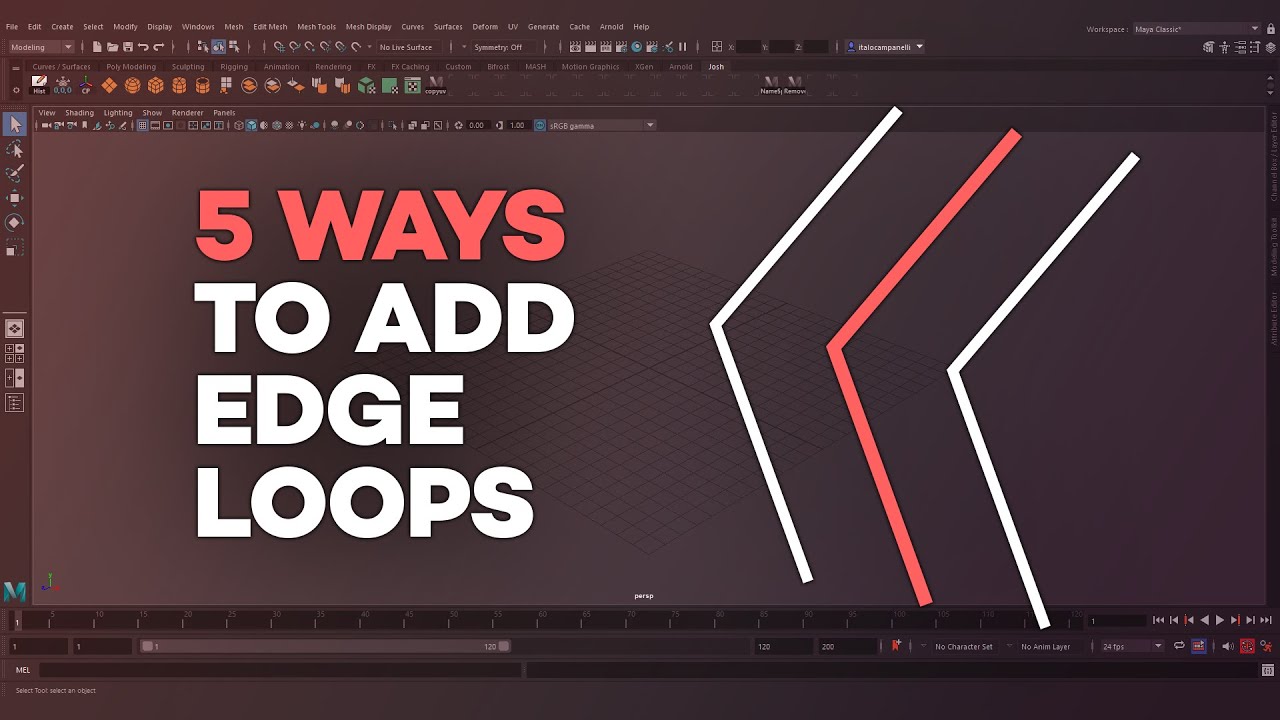Image resolution: width=1280 pixels, height=720 pixels.
Task: Run the Remove shelf script
Action: [795, 85]
